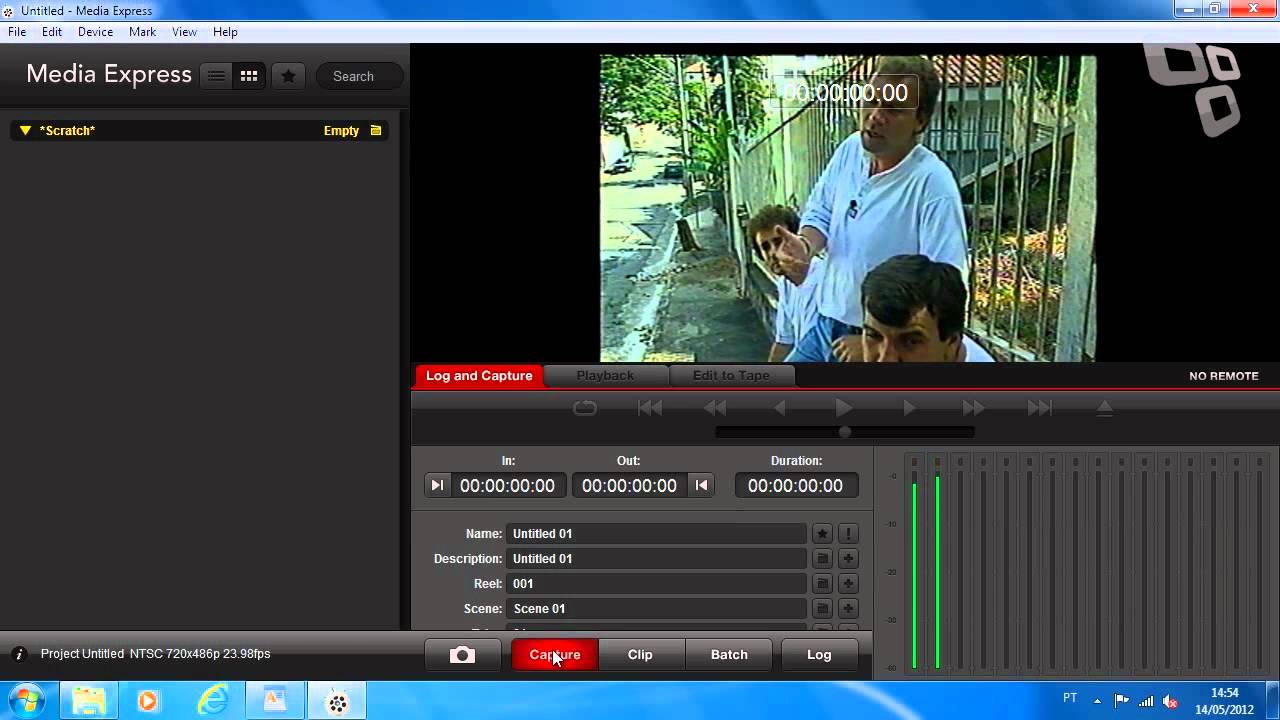Switch to thumbnail grid view
1280x720 pixels.
(249, 76)
